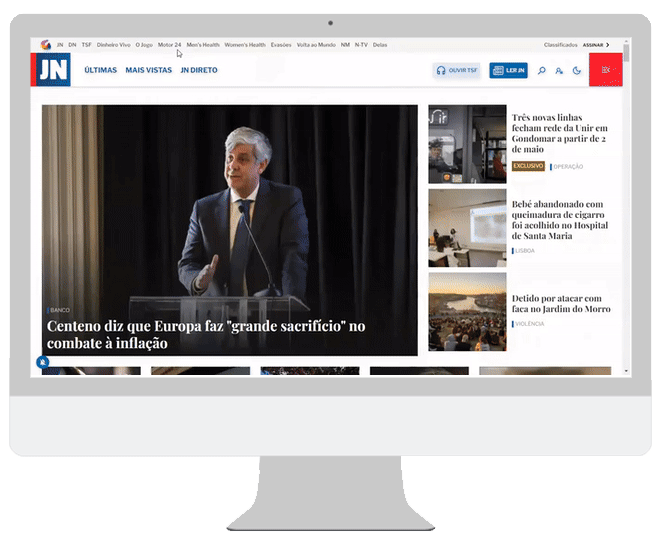Open the red menu button
660x545 pixels.
(x=606, y=70)
